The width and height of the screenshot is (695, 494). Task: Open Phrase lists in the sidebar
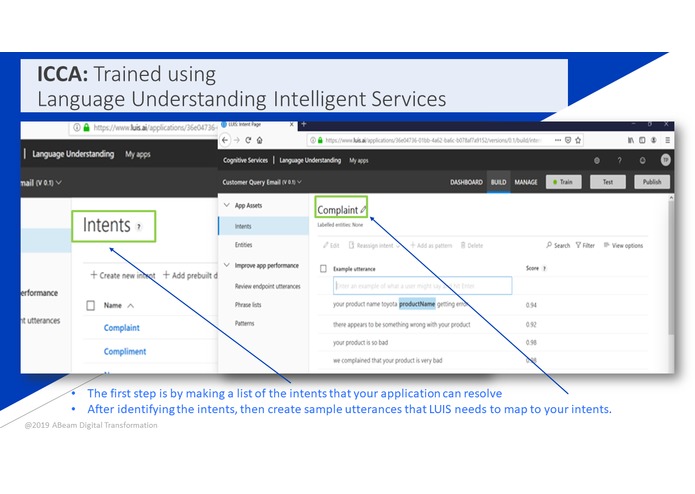tap(248, 305)
